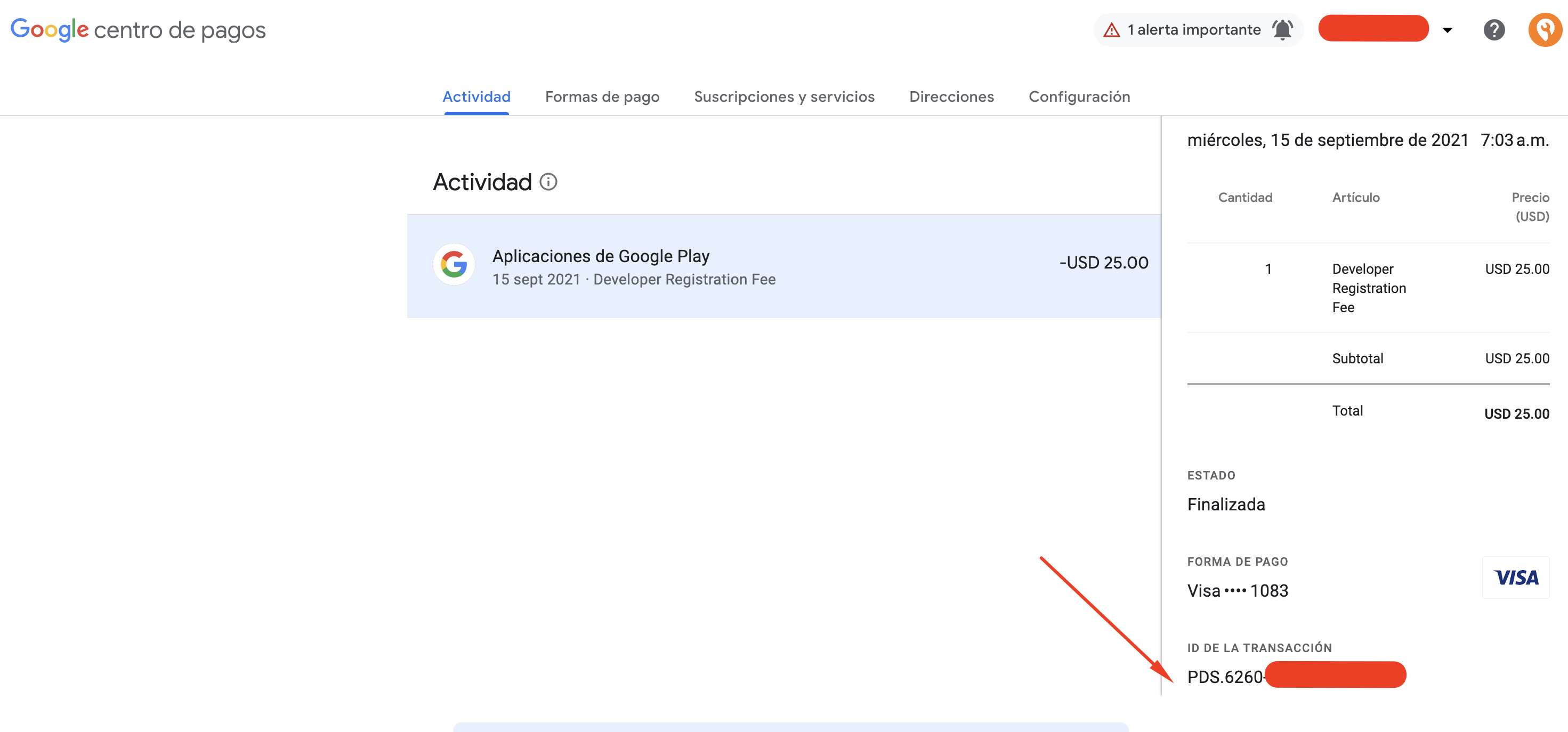Click the 15 sept 2021 Developer Registration Fee subtitle

634,279
